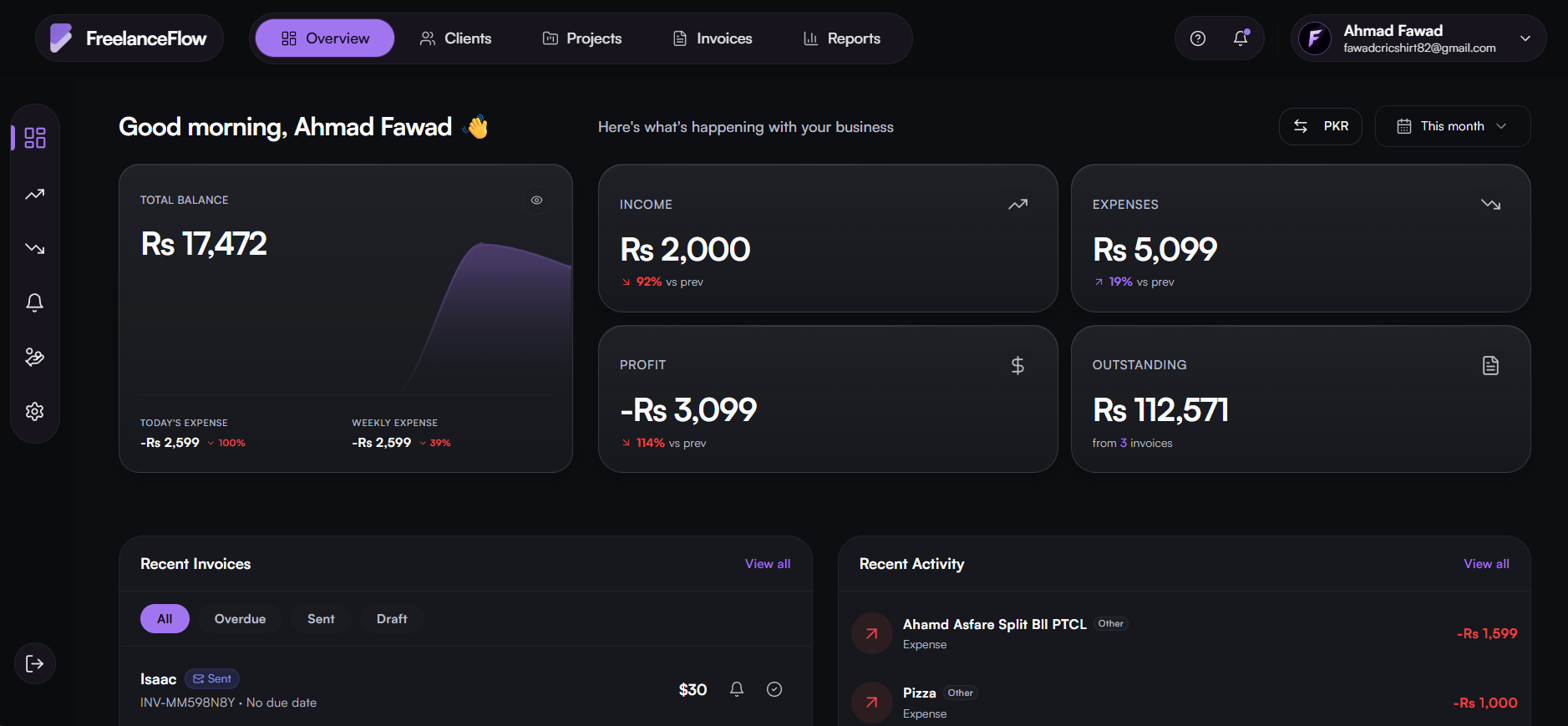The width and height of the screenshot is (1568, 726).
Task: Mark Isaac invoice as paid checkmark
Action: coord(774,689)
